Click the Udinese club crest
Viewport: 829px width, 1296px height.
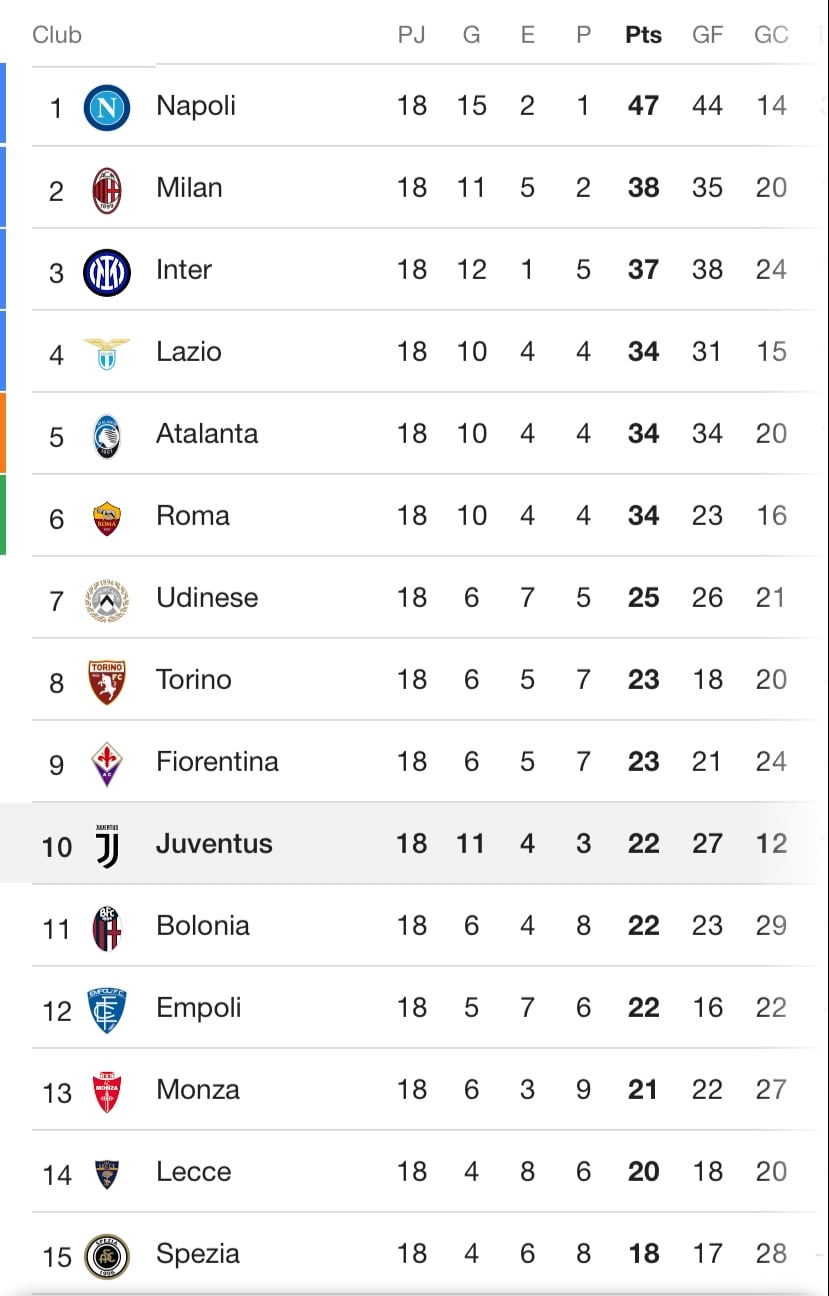[106, 599]
